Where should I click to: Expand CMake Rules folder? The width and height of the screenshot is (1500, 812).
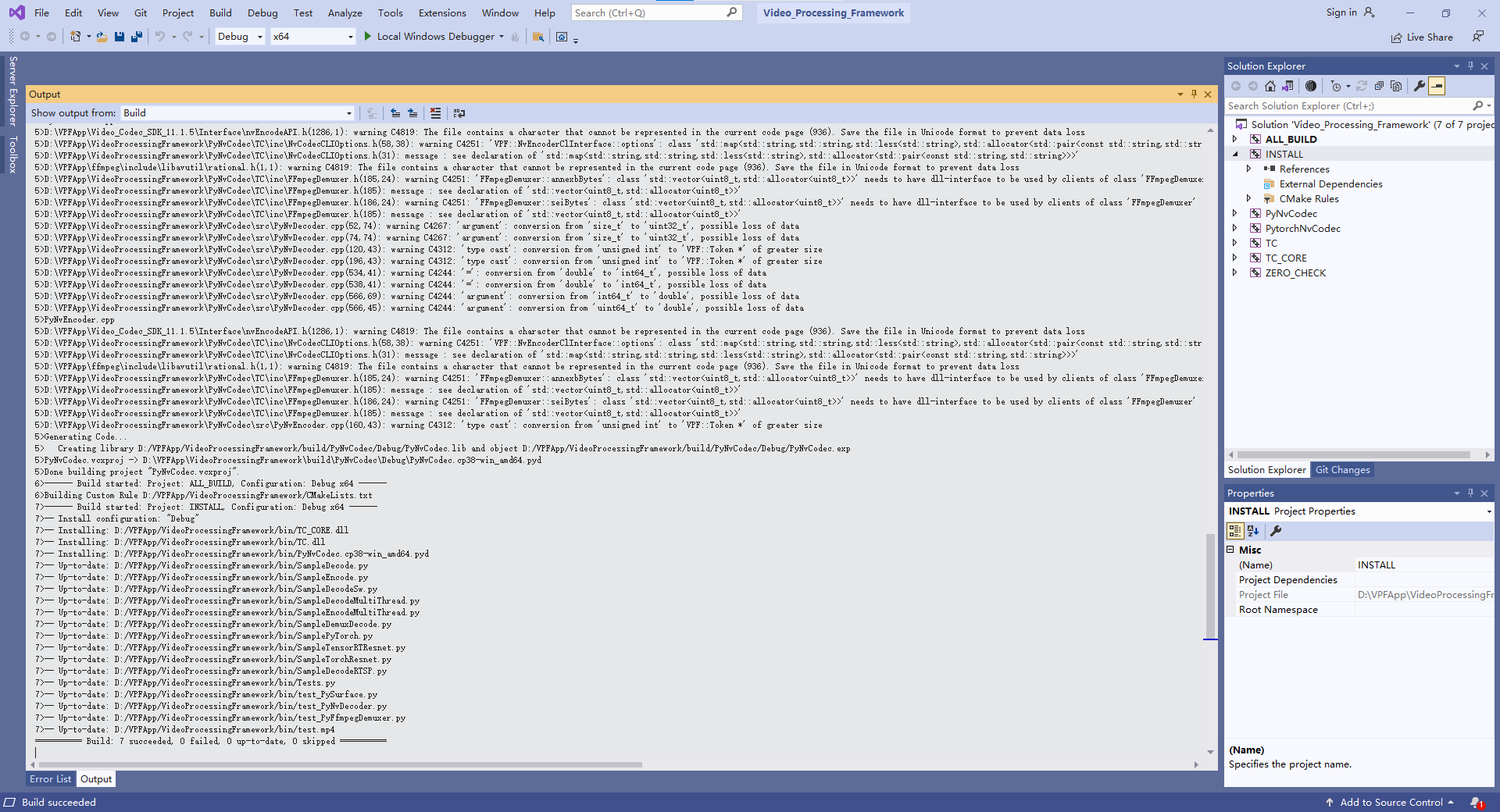(x=1248, y=198)
